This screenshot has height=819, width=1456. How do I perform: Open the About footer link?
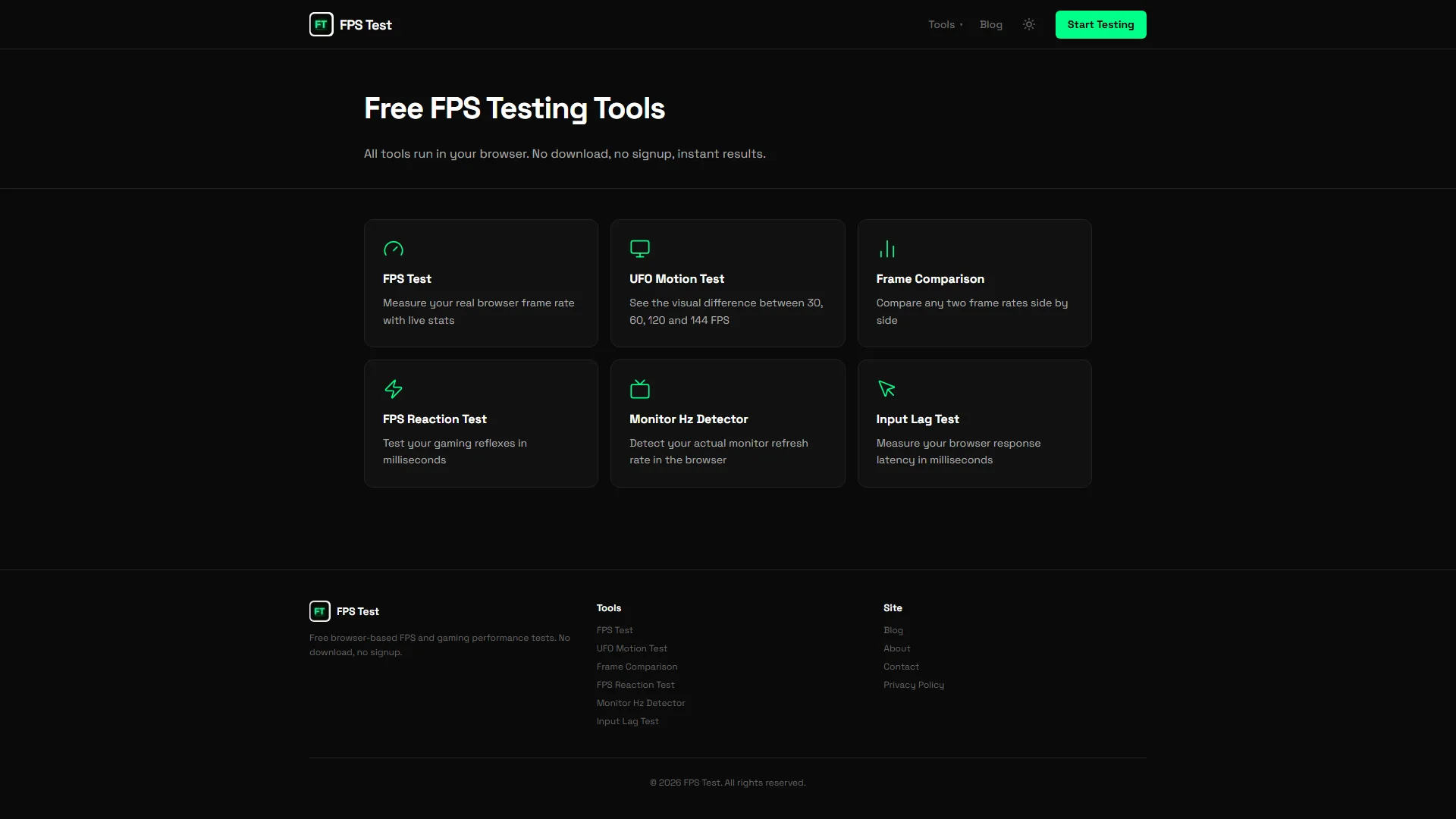click(897, 648)
